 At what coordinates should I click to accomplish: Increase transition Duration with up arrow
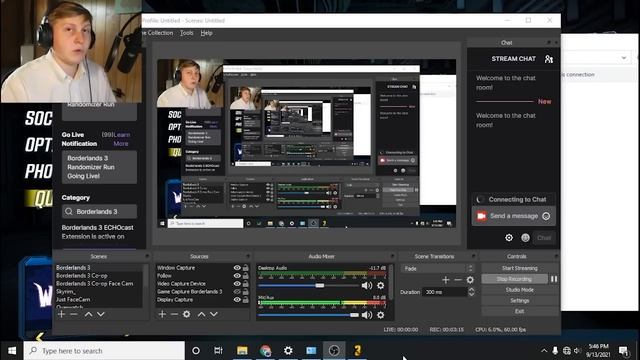(471, 289)
